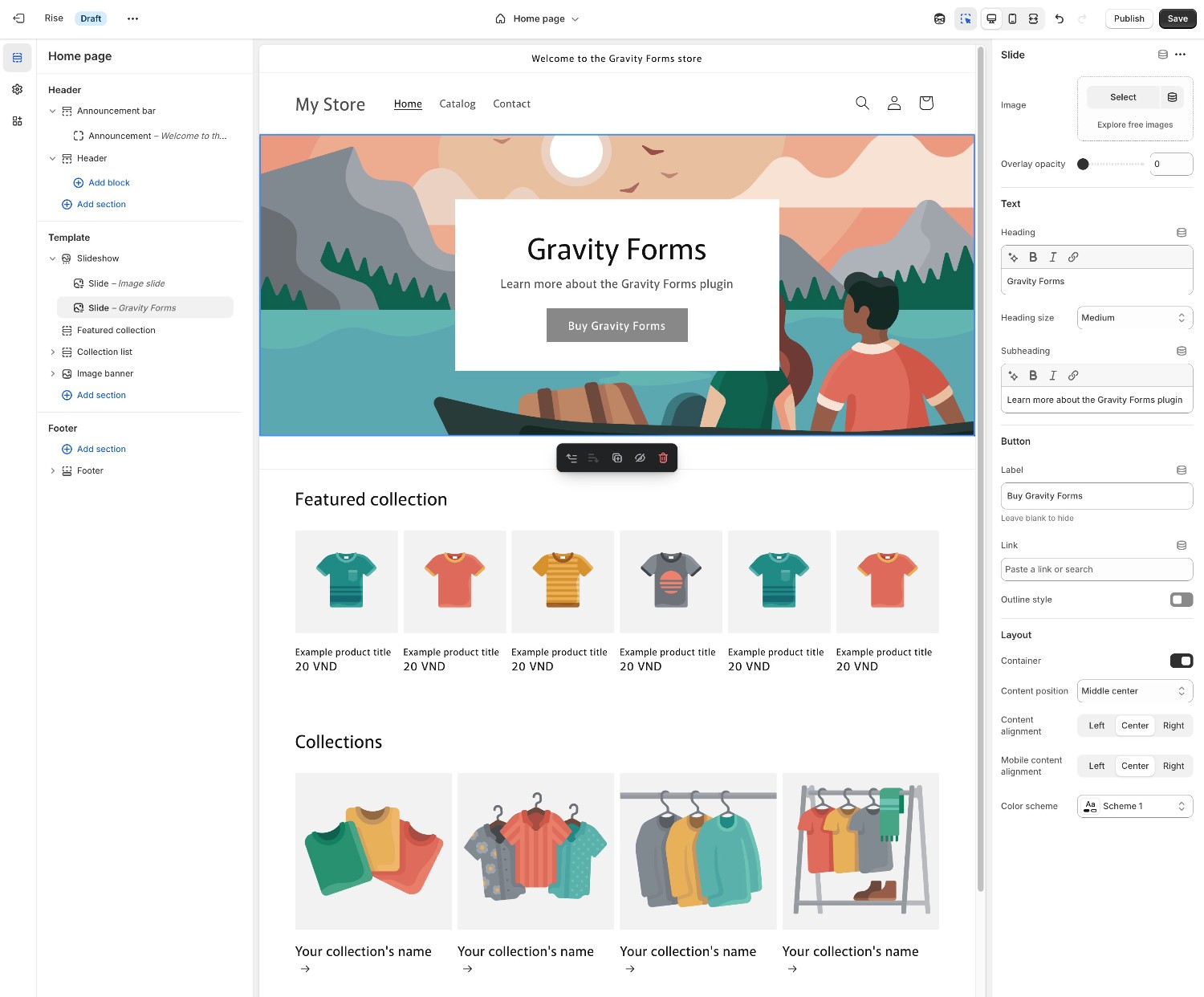
Task: Toggle the Outline style switch
Action: click(x=1182, y=600)
